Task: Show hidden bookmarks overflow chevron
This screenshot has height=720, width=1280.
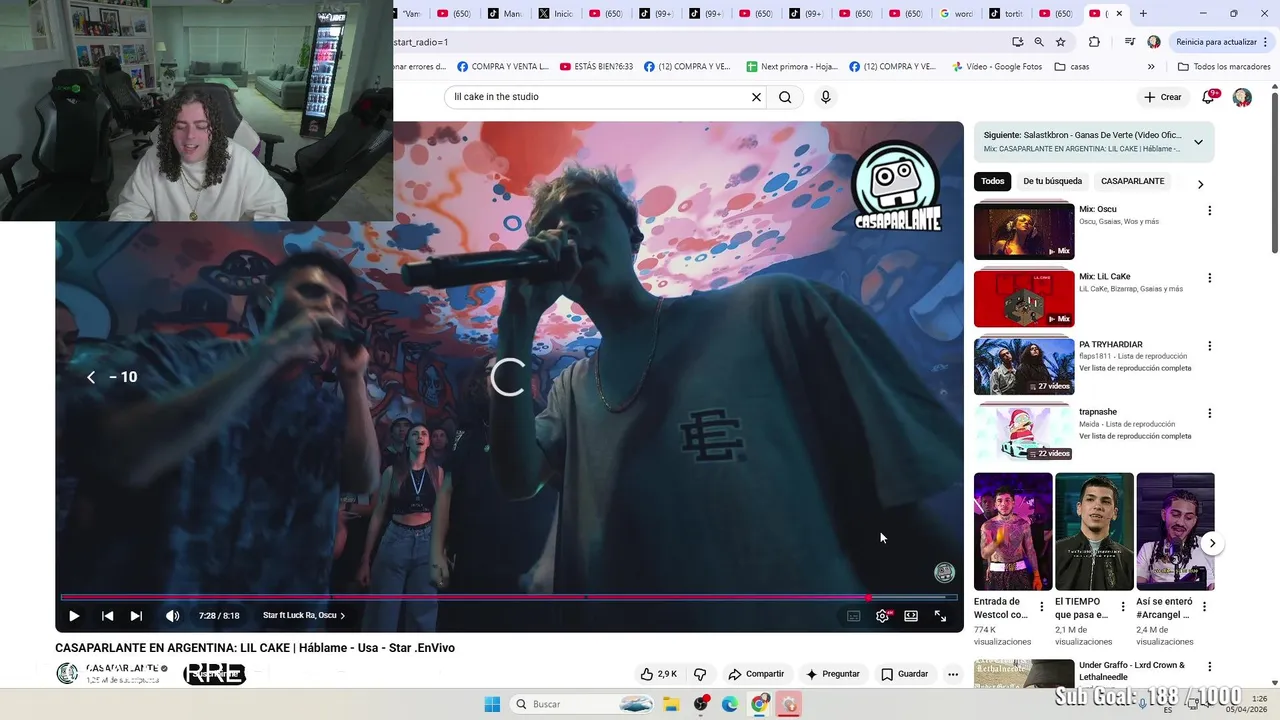Action: tap(1151, 67)
